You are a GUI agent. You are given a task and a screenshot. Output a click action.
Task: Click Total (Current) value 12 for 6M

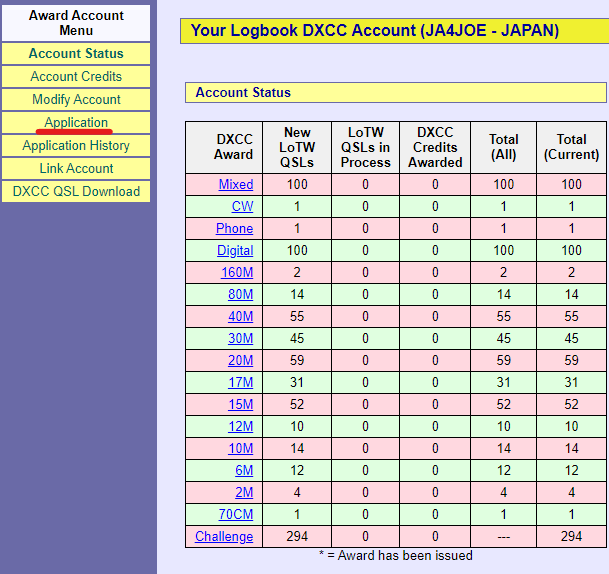tap(571, 470)
